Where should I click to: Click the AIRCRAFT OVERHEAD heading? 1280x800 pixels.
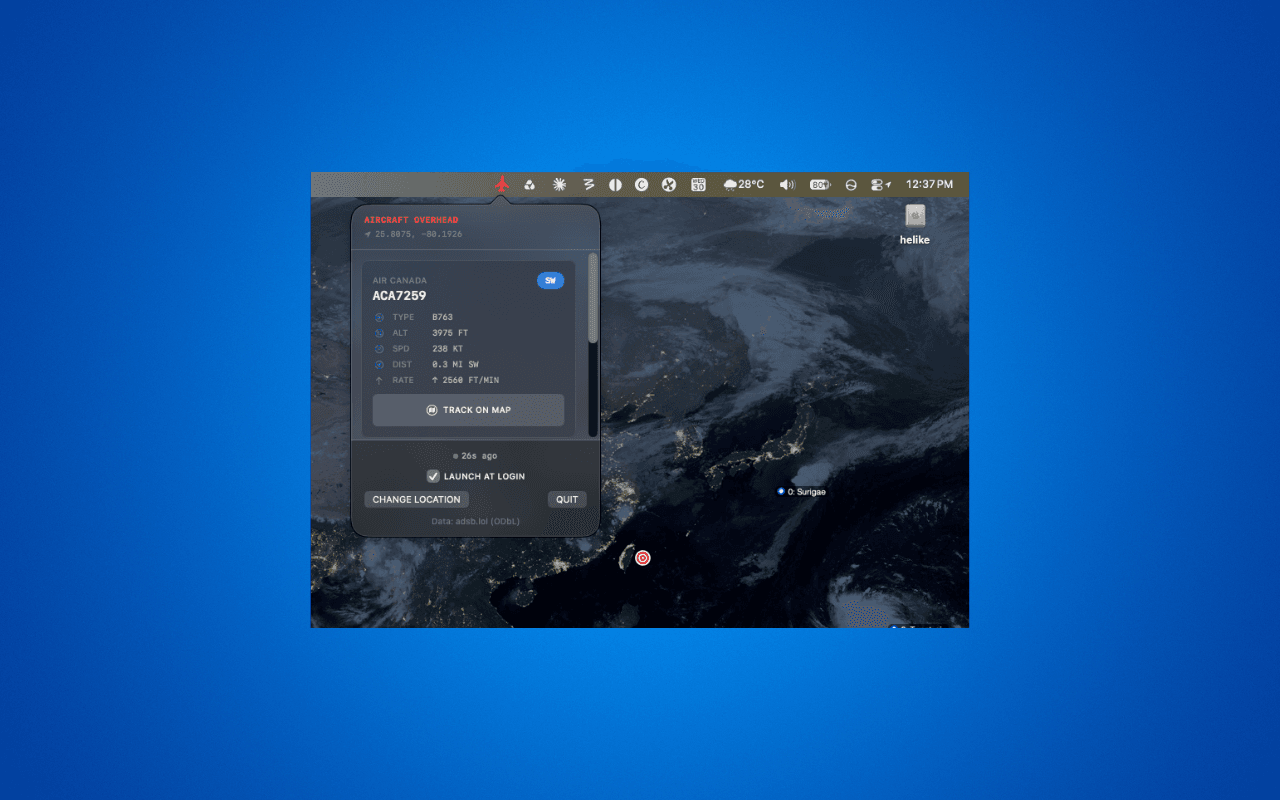click(411, 220)
